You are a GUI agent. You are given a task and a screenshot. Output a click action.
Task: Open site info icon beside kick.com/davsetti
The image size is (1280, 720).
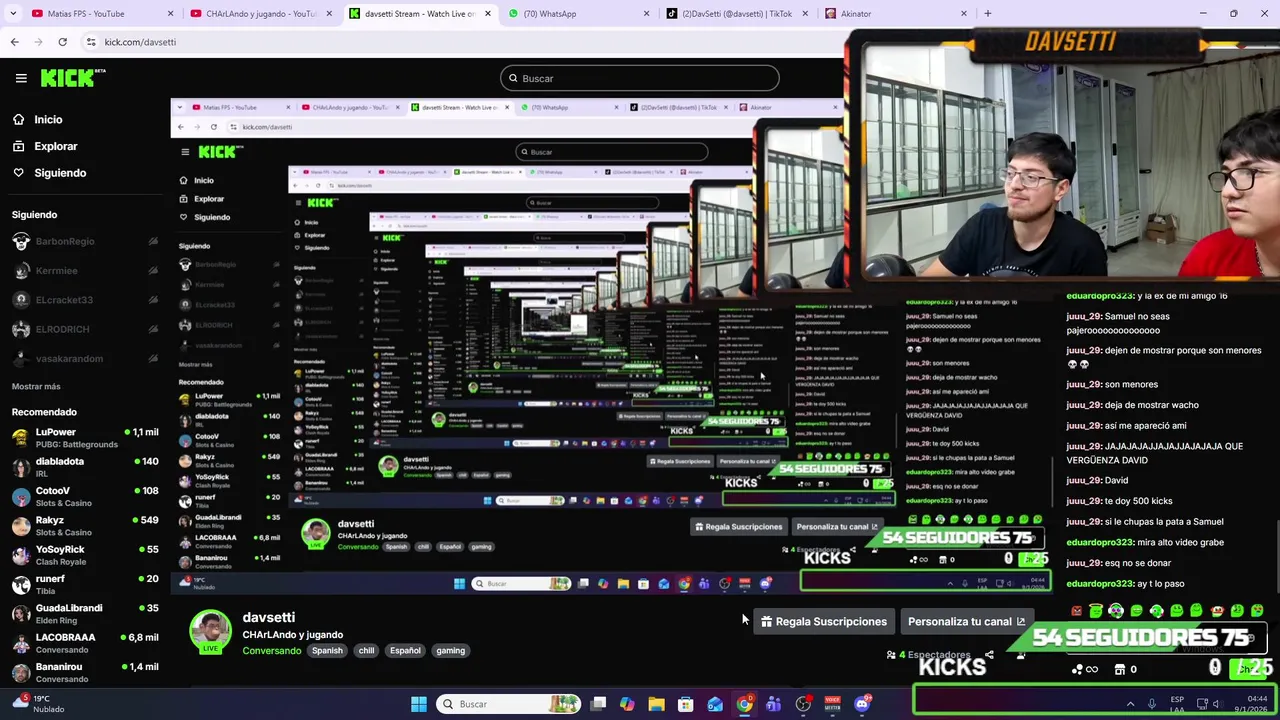pos(91,42)
